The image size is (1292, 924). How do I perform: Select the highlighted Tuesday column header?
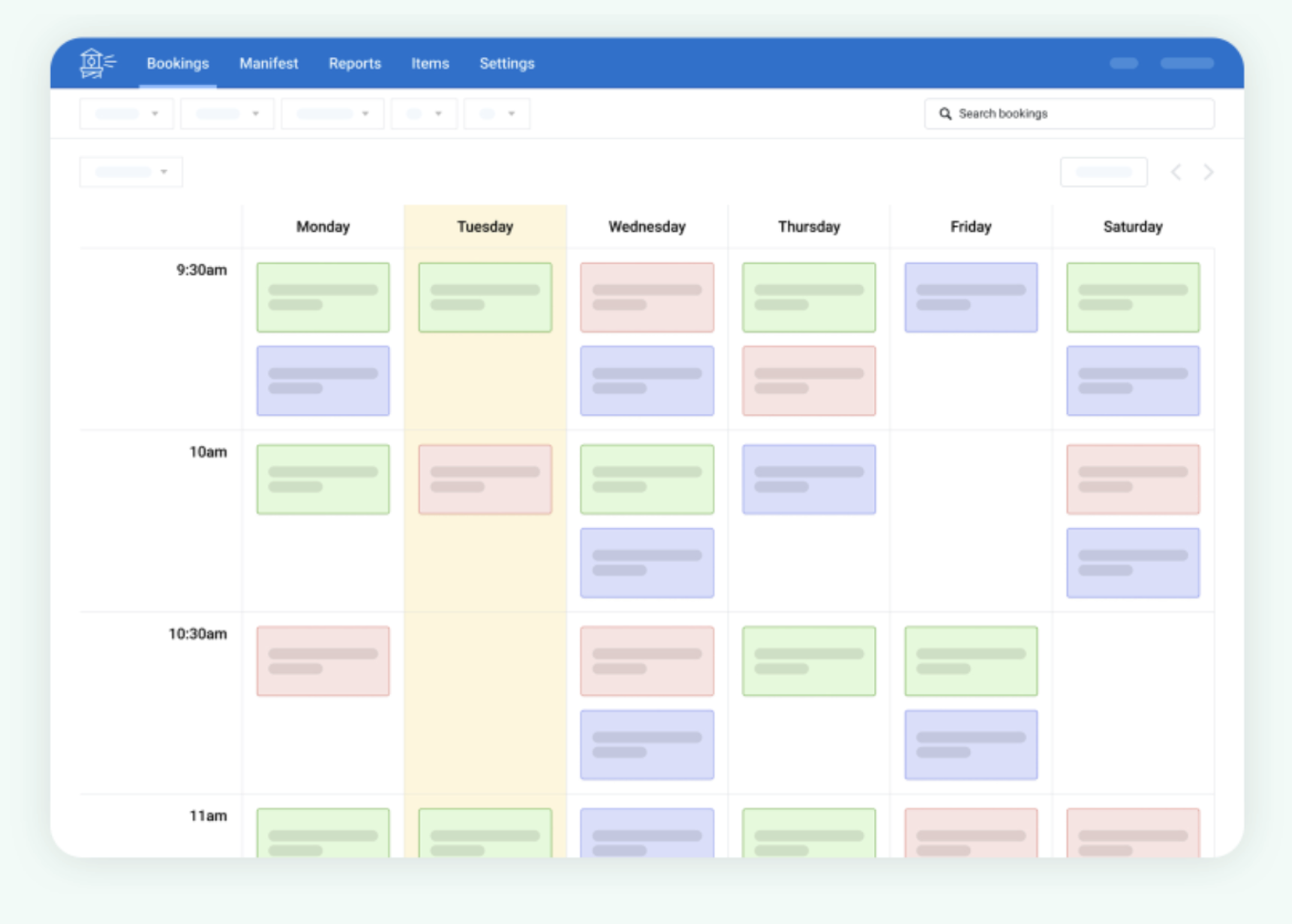click(485, 226)
